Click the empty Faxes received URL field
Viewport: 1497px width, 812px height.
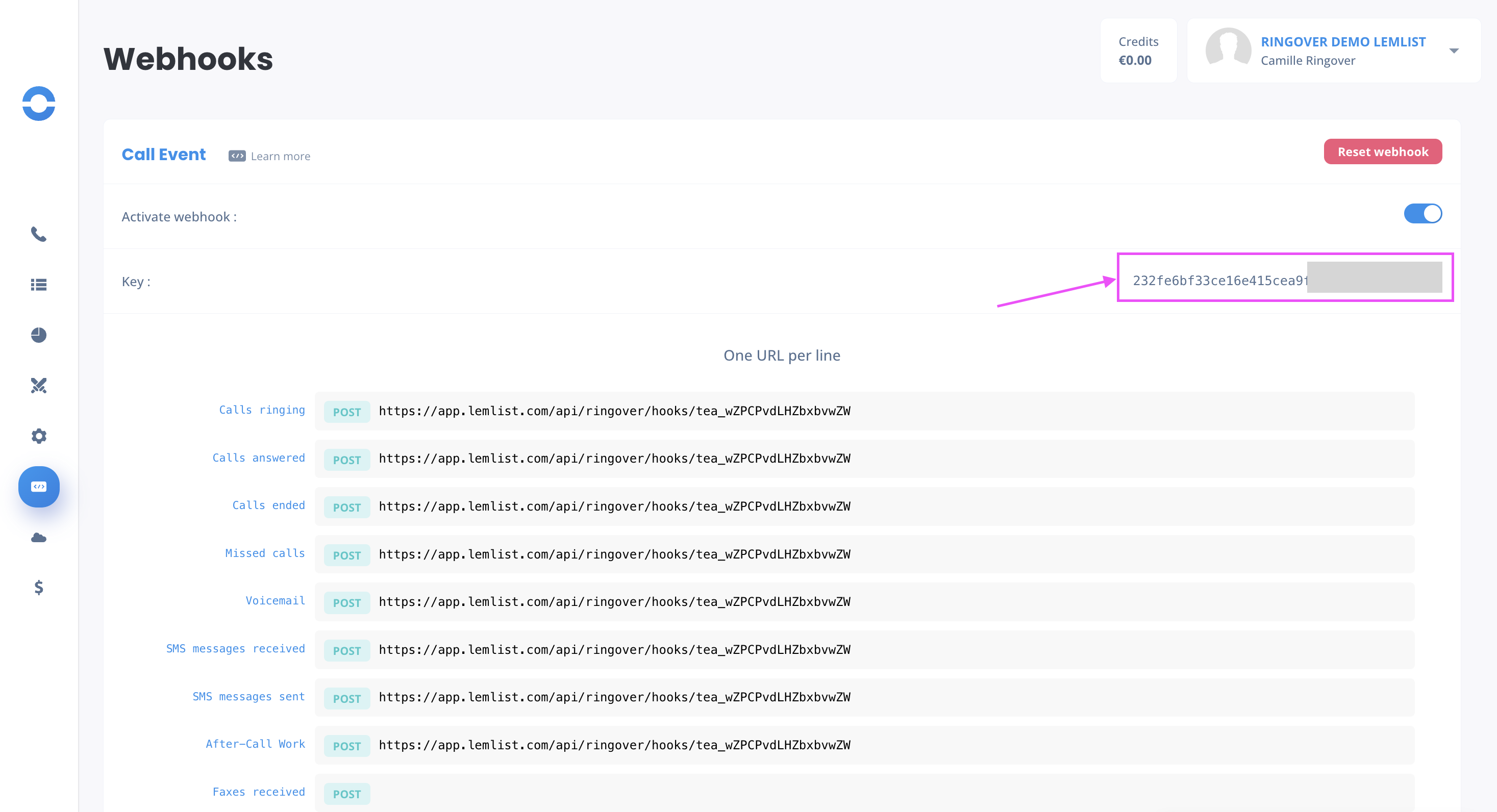click(x=864, y=793)
